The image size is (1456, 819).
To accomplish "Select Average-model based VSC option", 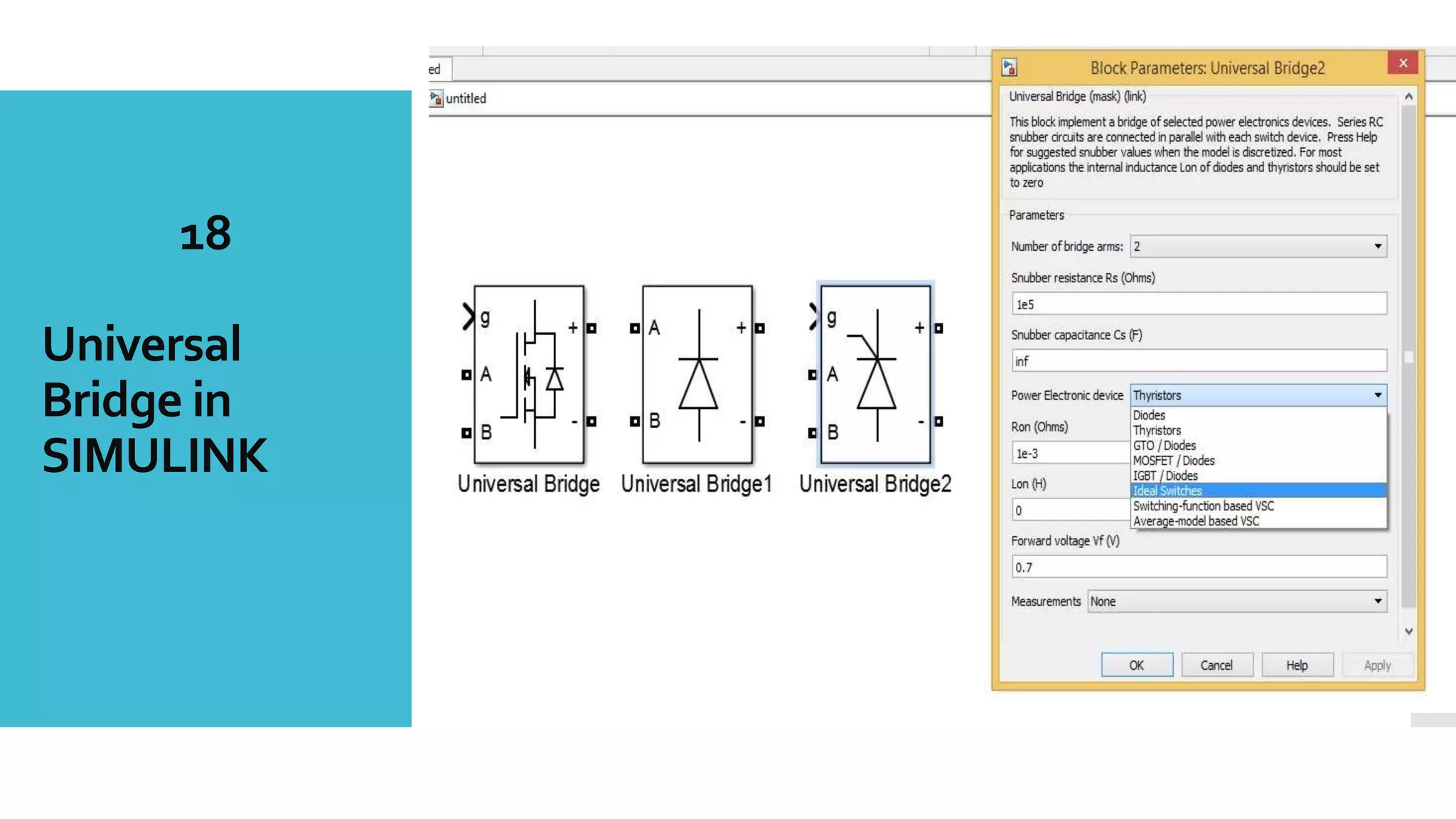I will pos(1196,521).
